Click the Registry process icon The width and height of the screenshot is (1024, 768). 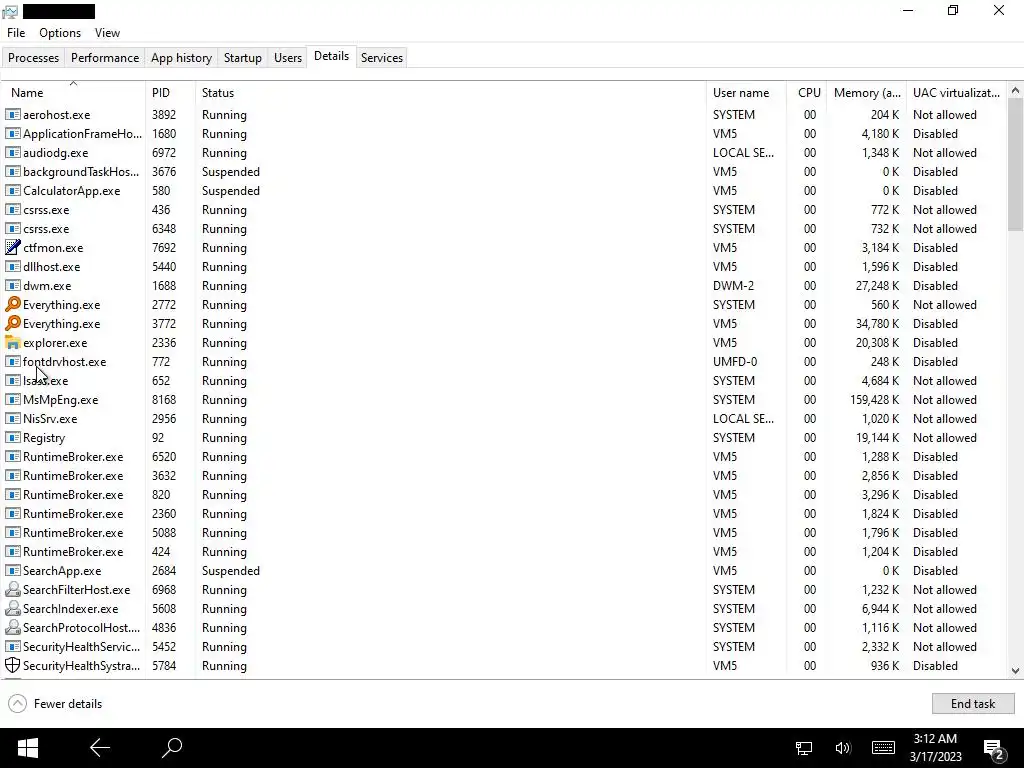coord(12,438)
